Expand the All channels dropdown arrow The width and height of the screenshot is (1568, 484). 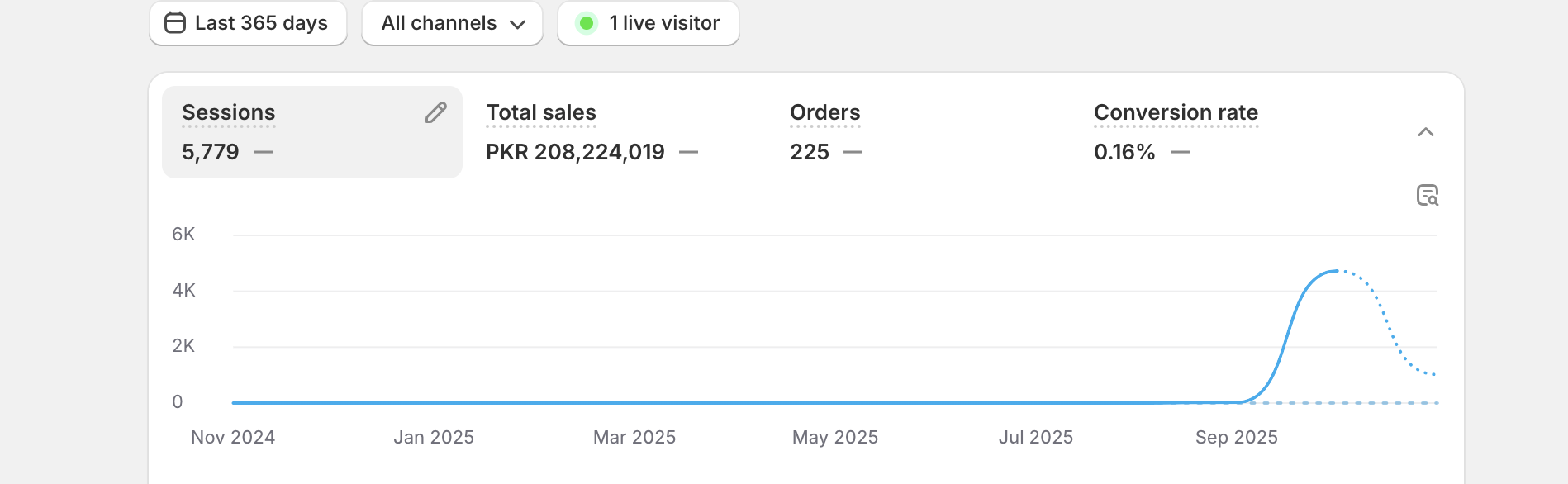pos(518,24)
